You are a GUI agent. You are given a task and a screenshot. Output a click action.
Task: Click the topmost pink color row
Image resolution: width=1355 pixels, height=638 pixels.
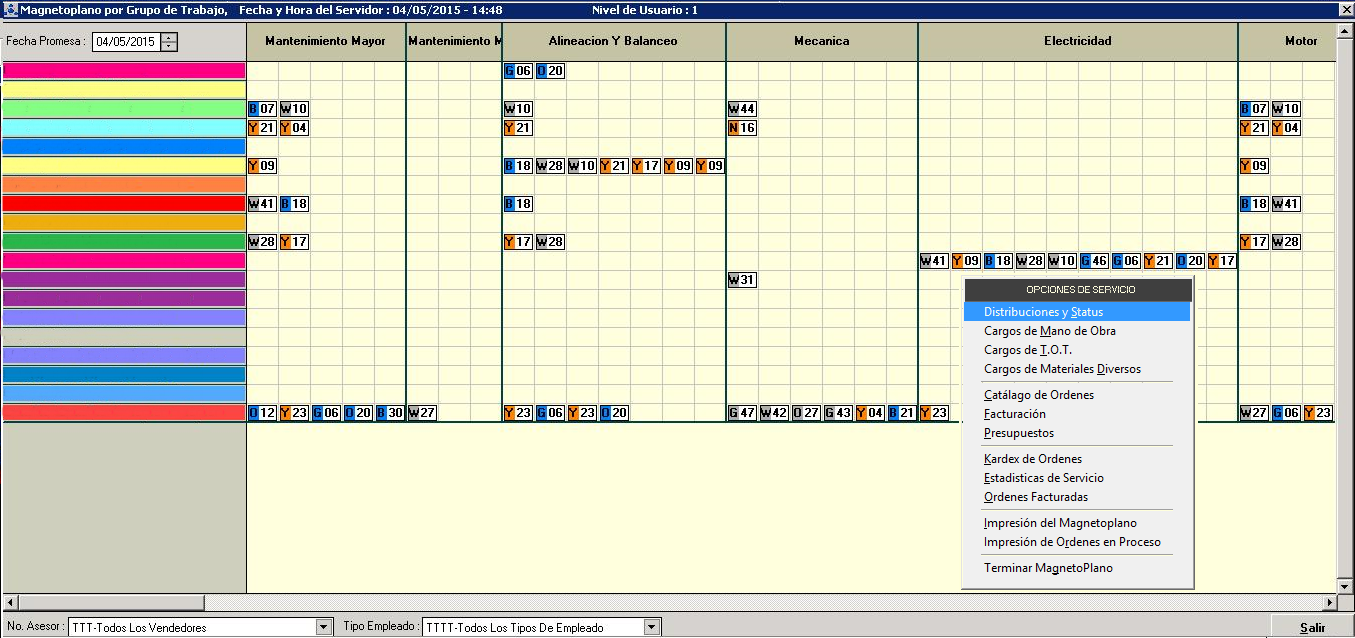[124, 71]
